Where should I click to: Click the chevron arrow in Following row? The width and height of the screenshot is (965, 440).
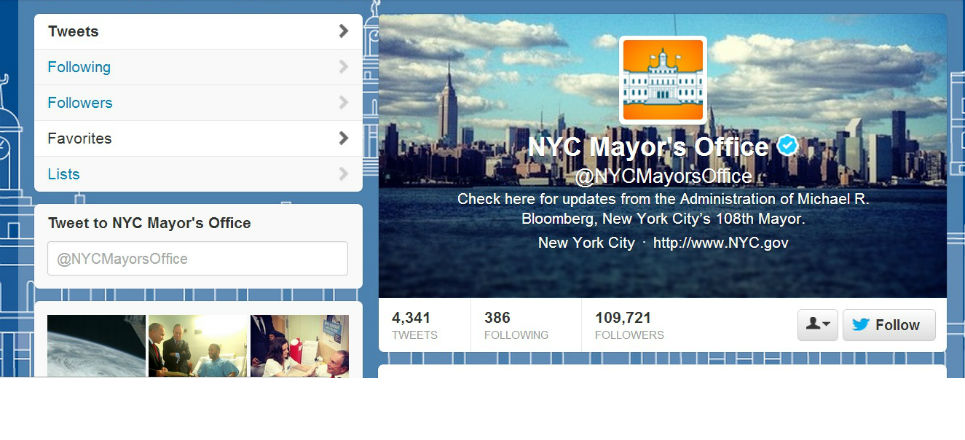tap(343, 67)
